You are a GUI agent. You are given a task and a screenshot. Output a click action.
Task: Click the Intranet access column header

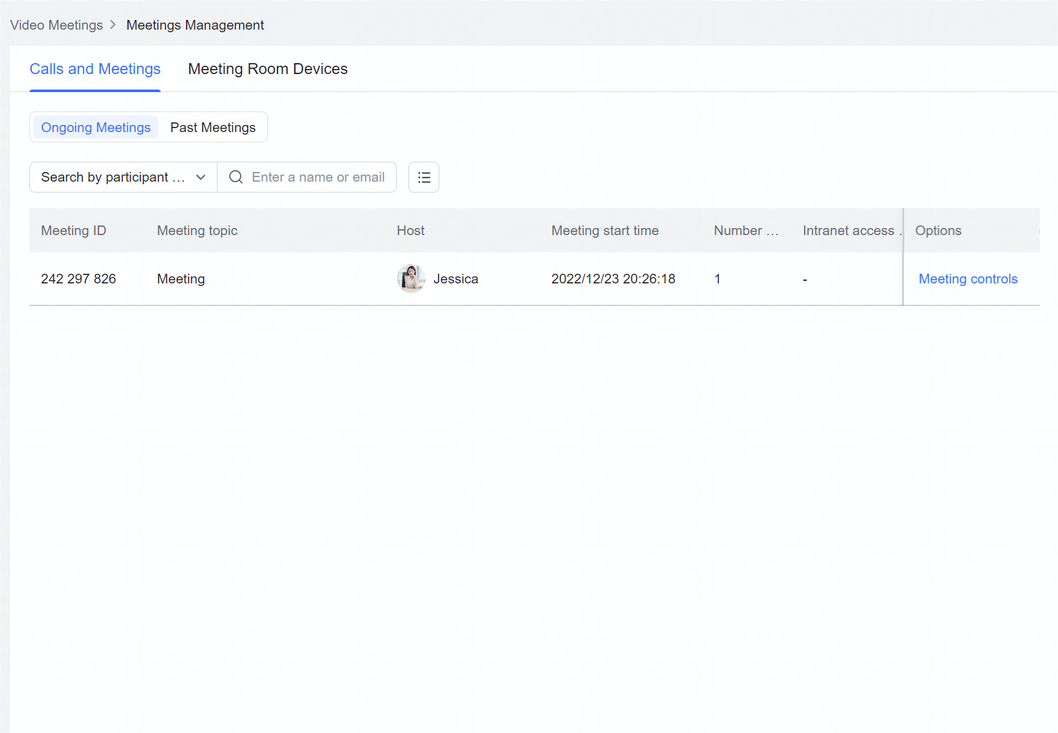coord(852,230)
